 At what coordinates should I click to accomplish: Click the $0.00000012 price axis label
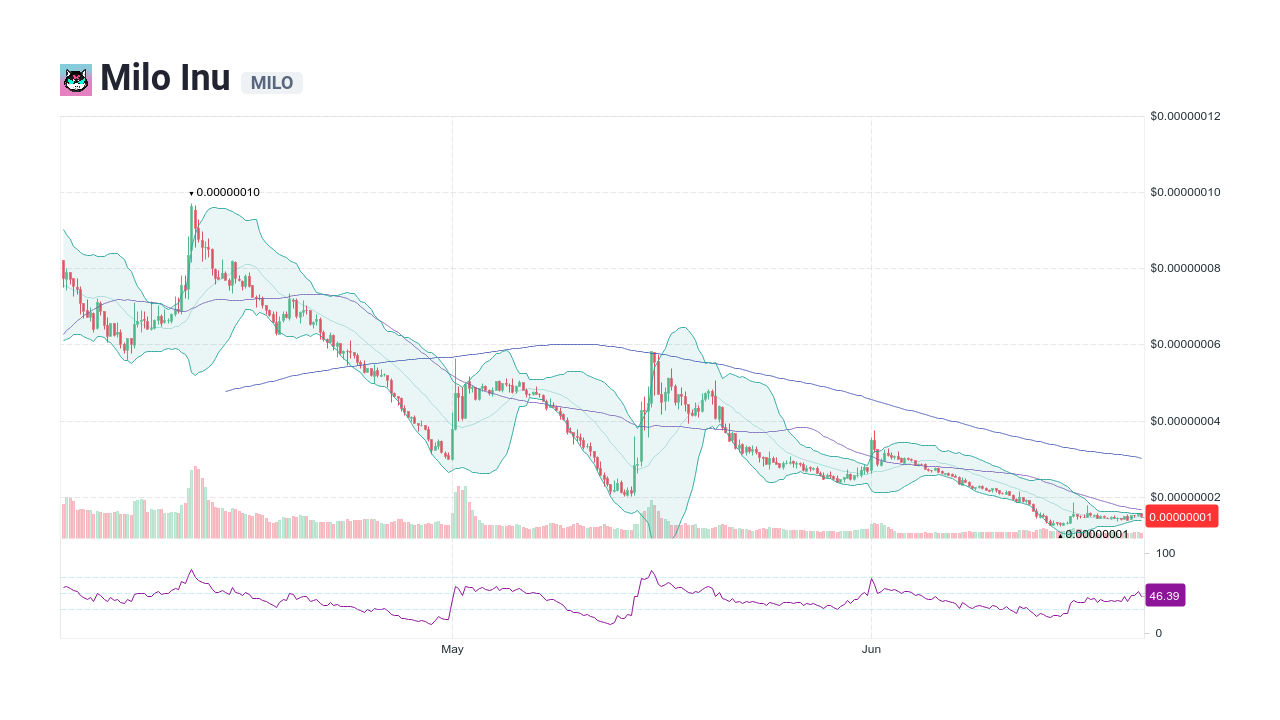(x=1184, y=116)
